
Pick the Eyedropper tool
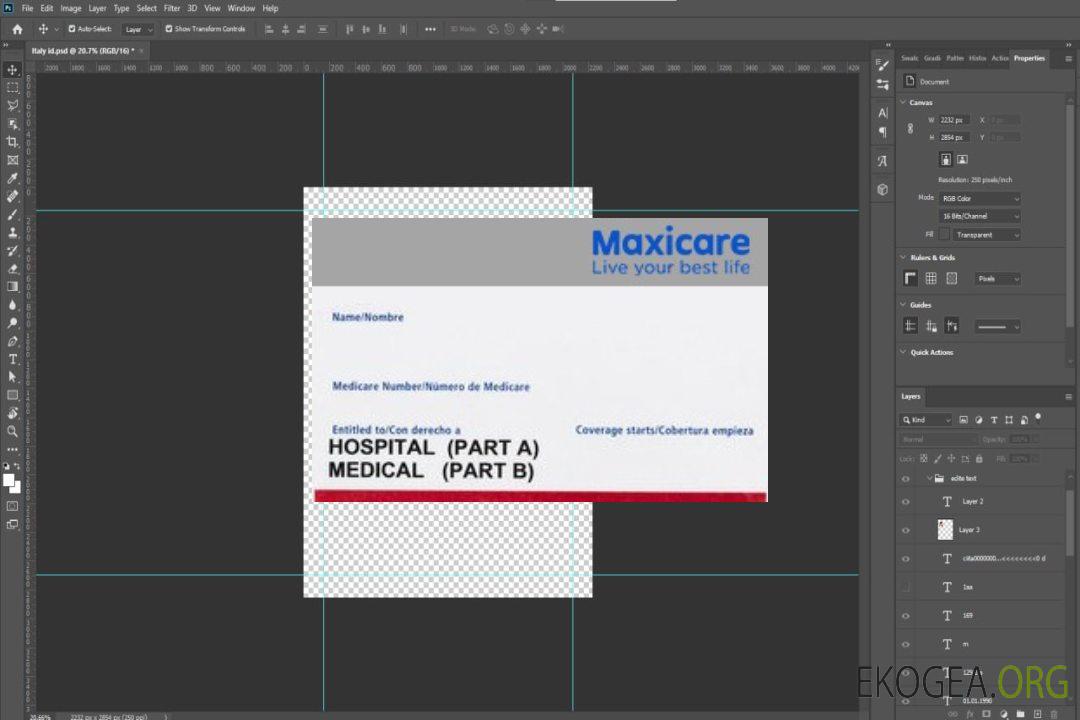13,178
